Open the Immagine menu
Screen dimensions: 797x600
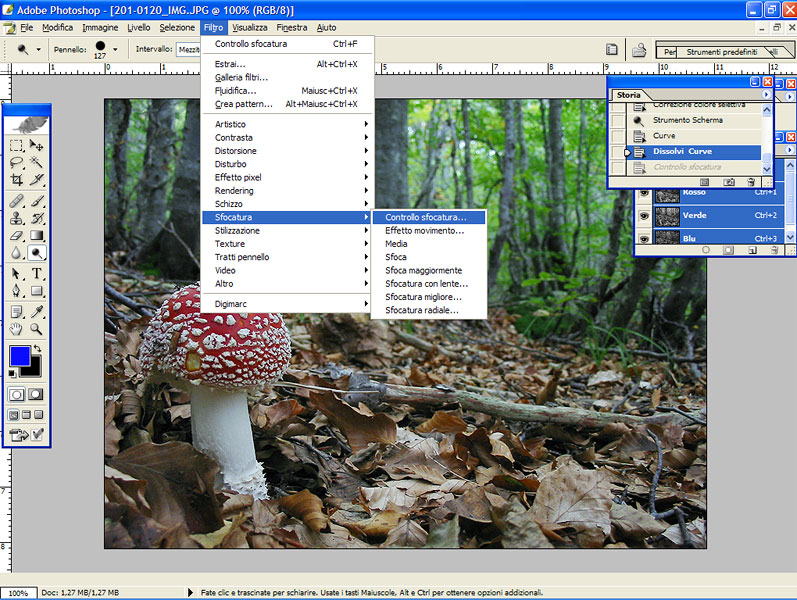click(100, 28)
